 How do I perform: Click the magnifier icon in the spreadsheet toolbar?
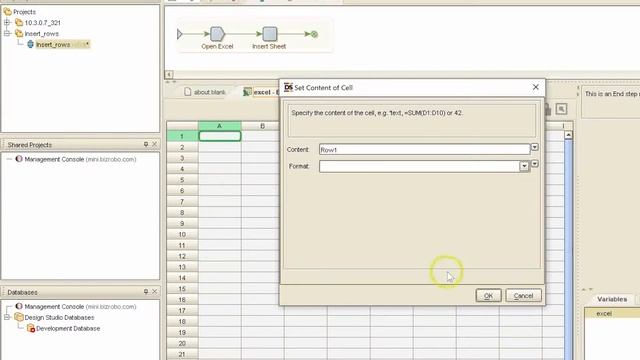pyautogui.click(x=561, y=109)
